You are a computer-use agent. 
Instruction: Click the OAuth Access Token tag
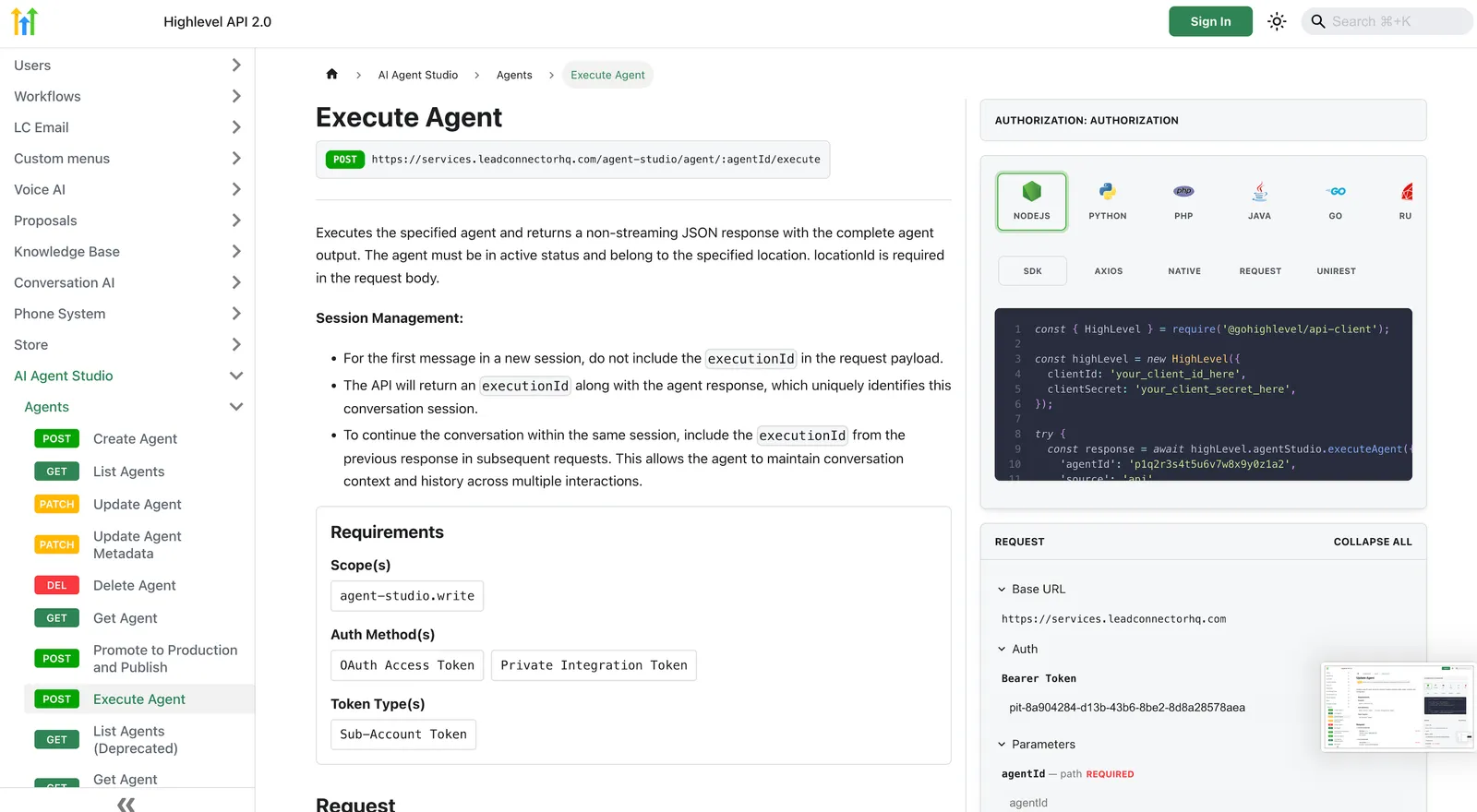pyautogui.click(x=407, y=665)
